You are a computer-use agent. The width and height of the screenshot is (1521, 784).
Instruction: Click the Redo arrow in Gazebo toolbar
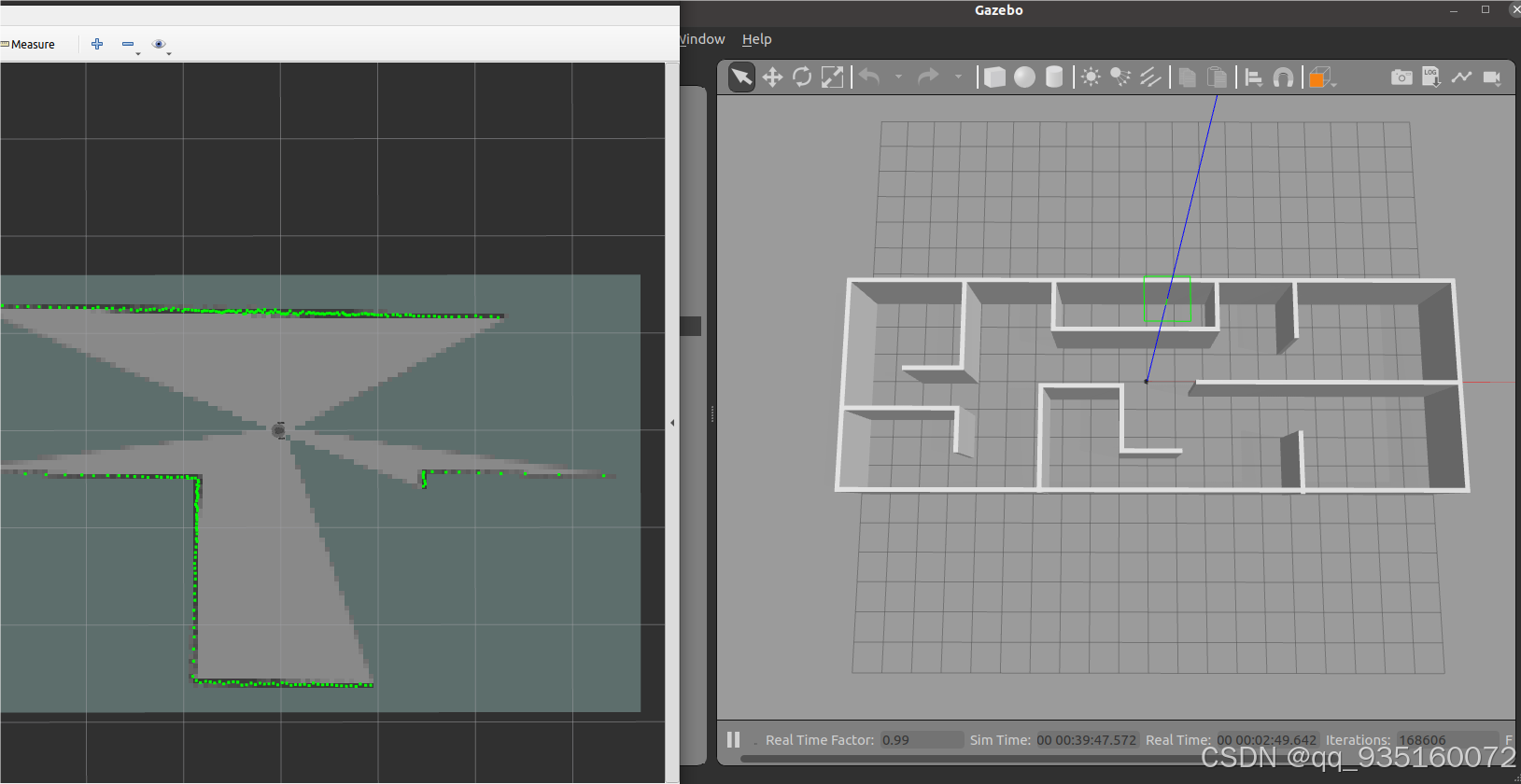coord(928,77)
